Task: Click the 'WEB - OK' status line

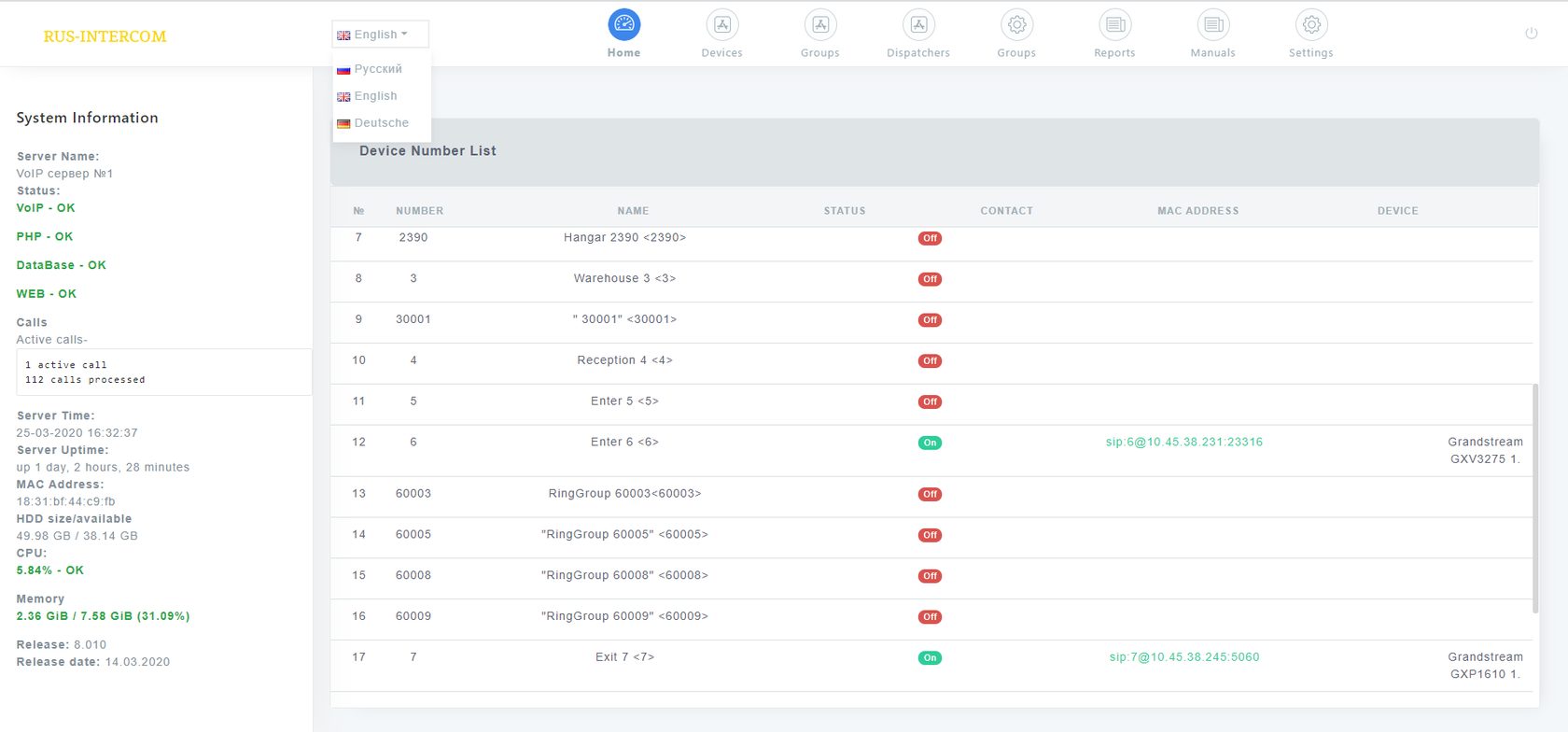Action: click(47, 294)
